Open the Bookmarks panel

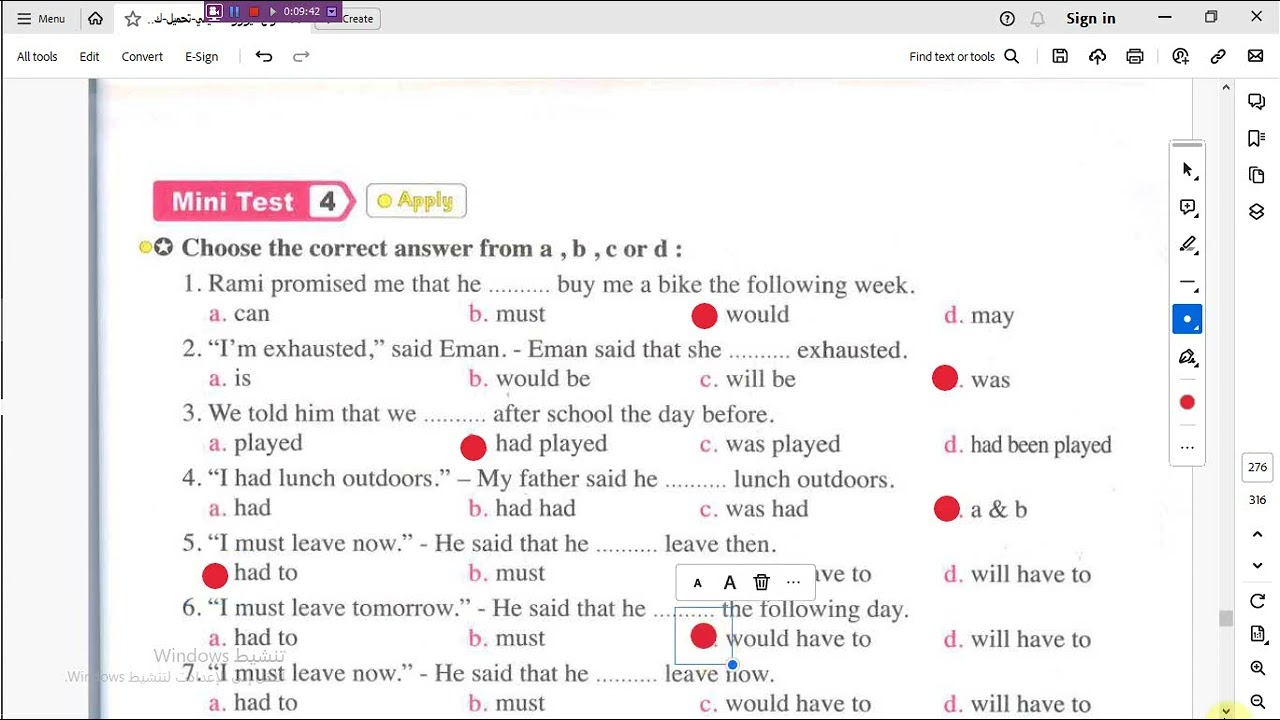point(1257,138)
